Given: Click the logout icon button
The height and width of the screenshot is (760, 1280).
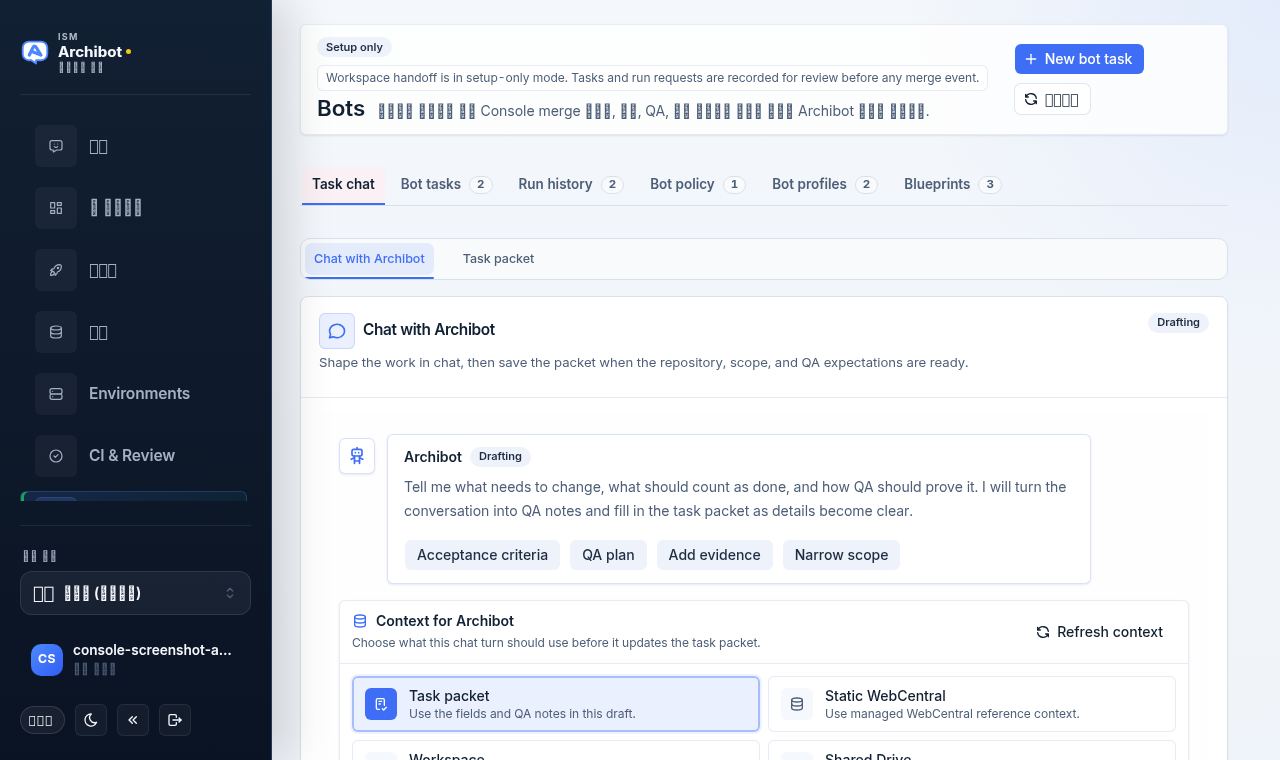Looking at the screenshot, I should pyautogui.click(x=175, y=720).
